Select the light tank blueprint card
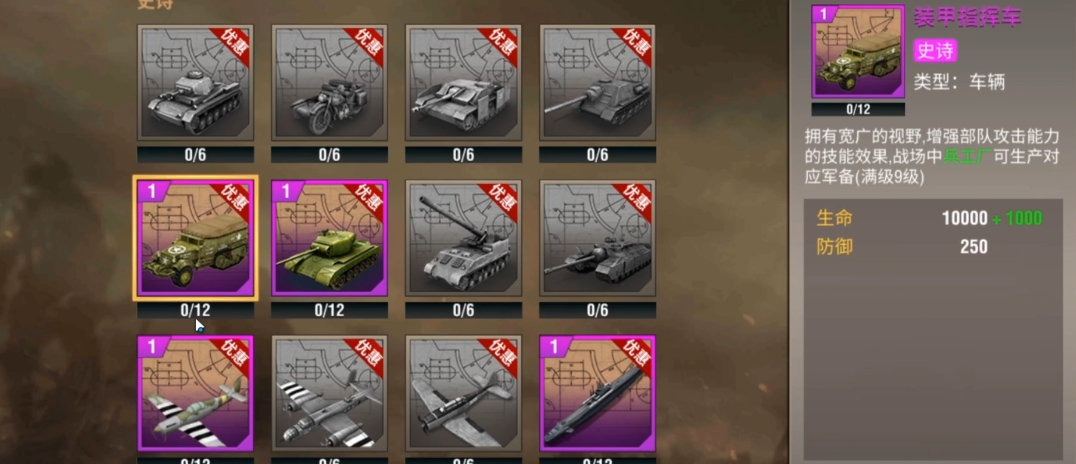Screen dimensions: 1076x464 pyautogui.click(x=196, y=82)
